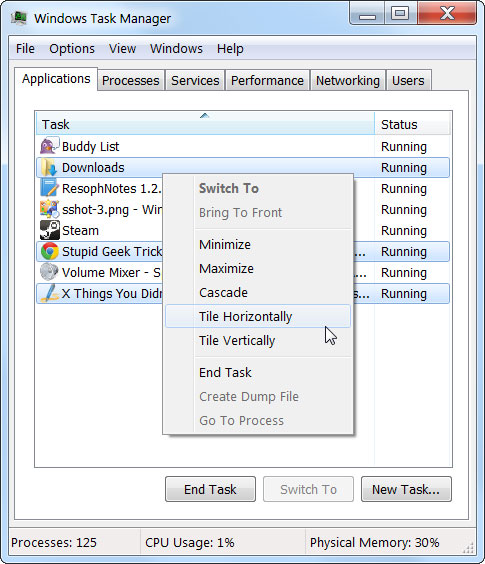Click the Downloads folder icon

[x=49, y=167]
